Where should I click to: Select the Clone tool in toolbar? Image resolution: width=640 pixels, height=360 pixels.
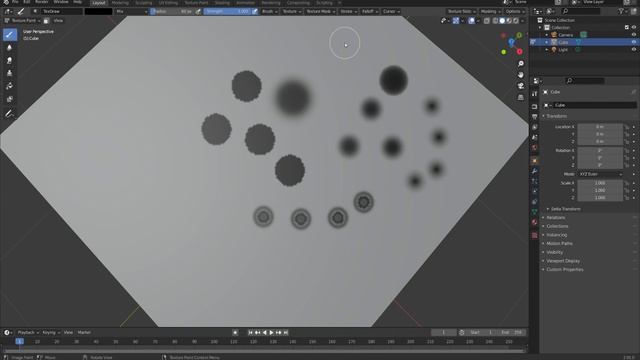click(x=10, y=73)
